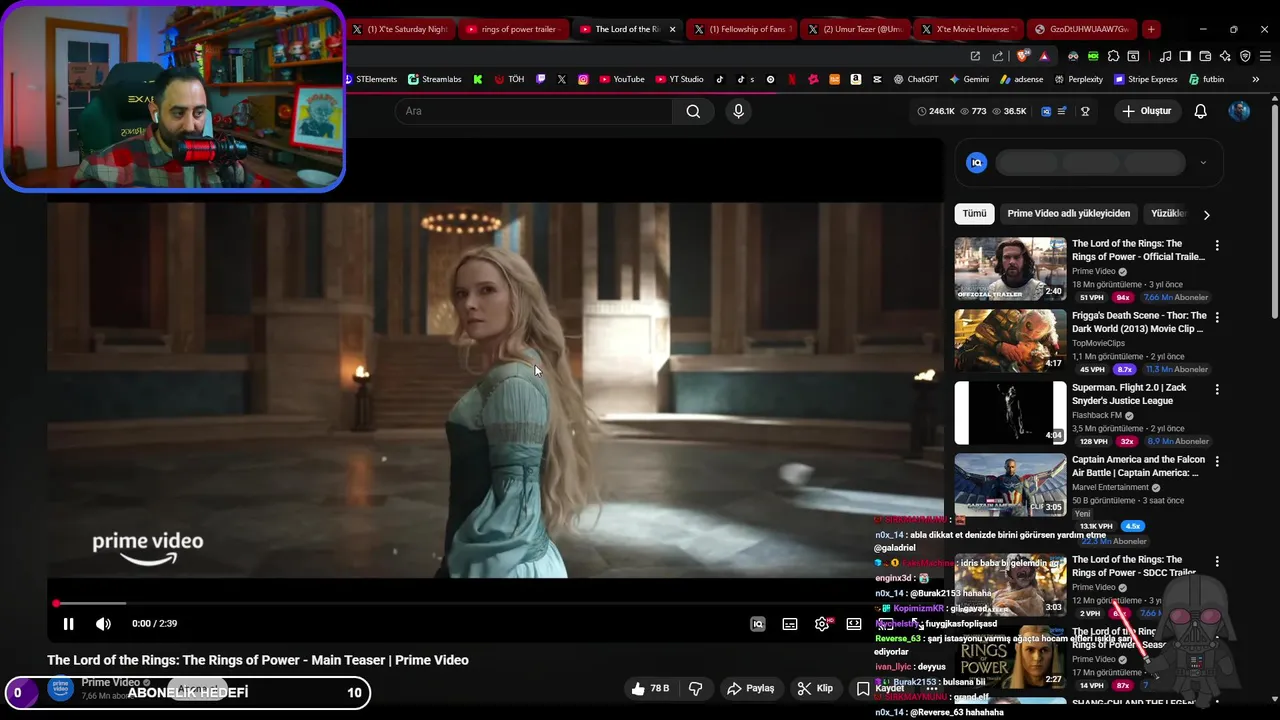Screen dimensions: 1280x720
Task: Toggle theater mode in the player
Action: coord(854,624)
